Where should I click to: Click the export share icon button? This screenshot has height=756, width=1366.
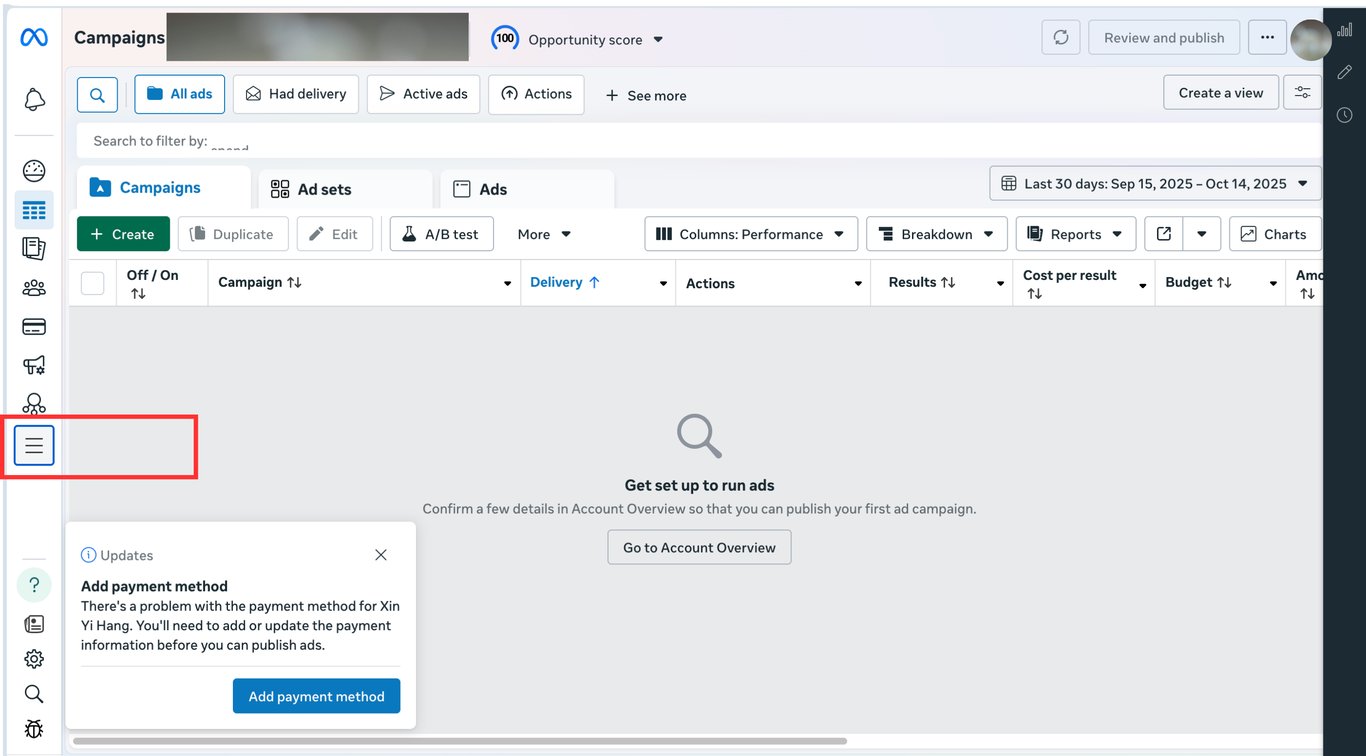1164,234
